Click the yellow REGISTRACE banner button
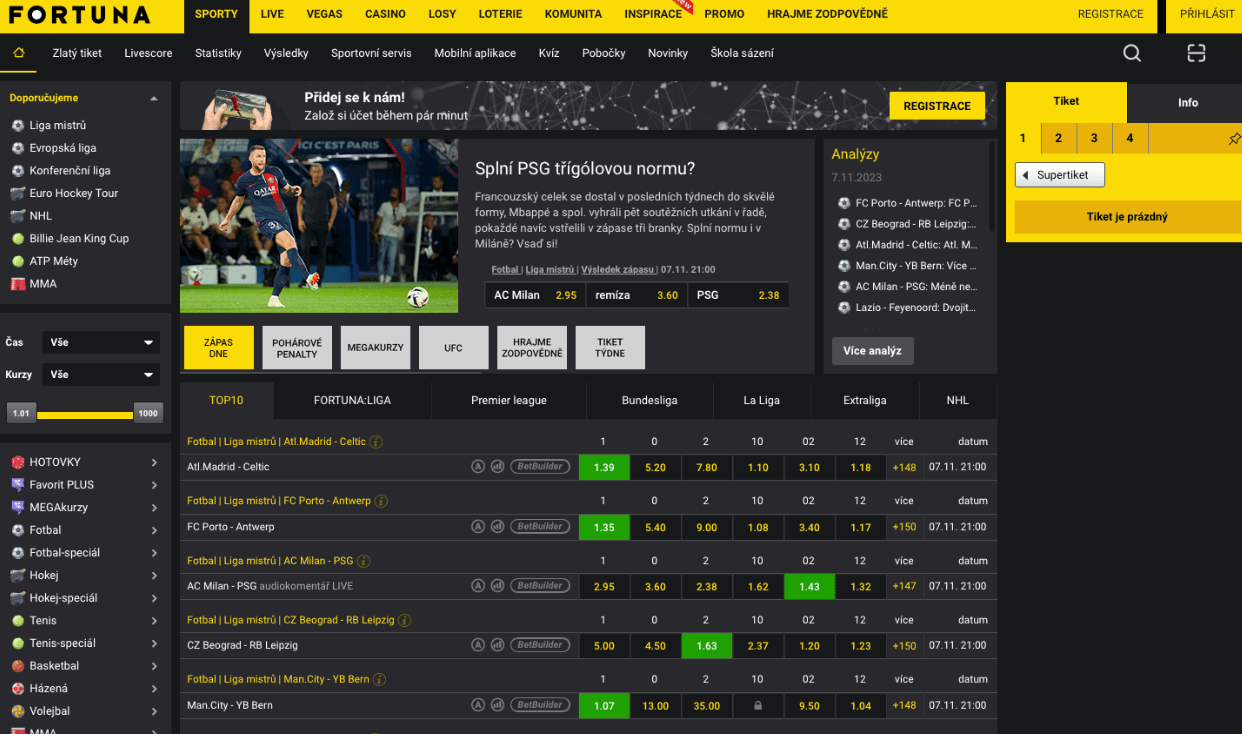This screenshot has width=1242, height=734. point(936,106)
